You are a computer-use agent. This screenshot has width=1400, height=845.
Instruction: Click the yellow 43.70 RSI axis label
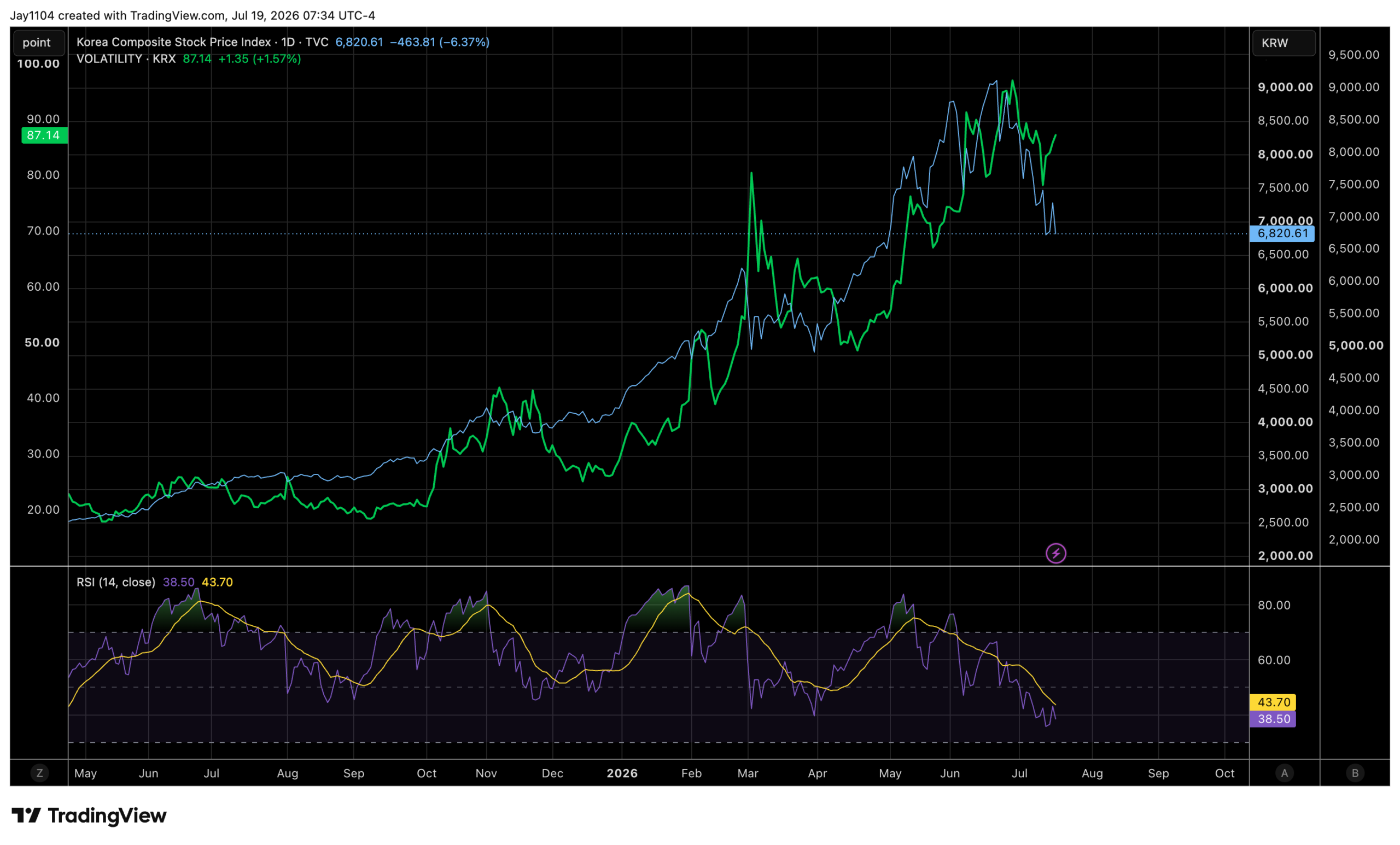click(1273, 702)
